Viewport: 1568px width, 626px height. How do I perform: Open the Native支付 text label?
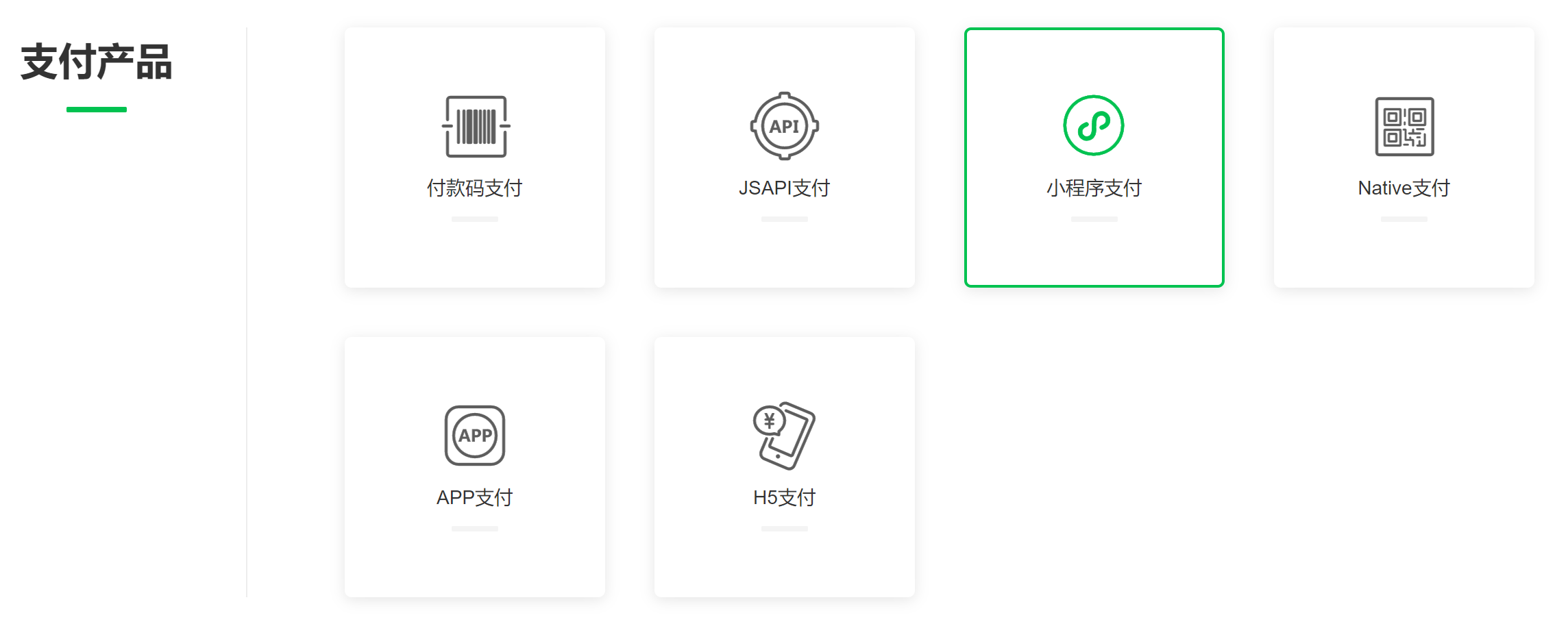click(1404, 188)
